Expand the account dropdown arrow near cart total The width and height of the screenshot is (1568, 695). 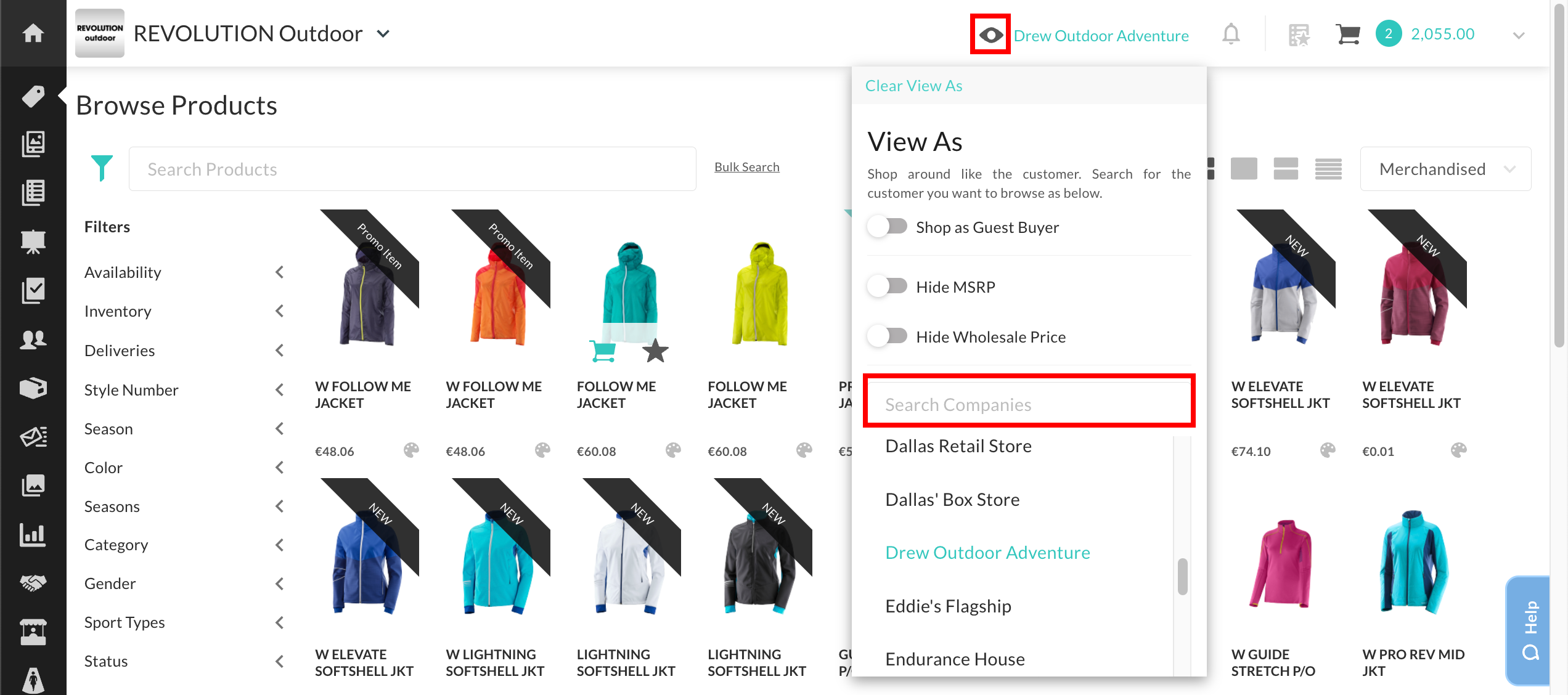click(1519, 35)
